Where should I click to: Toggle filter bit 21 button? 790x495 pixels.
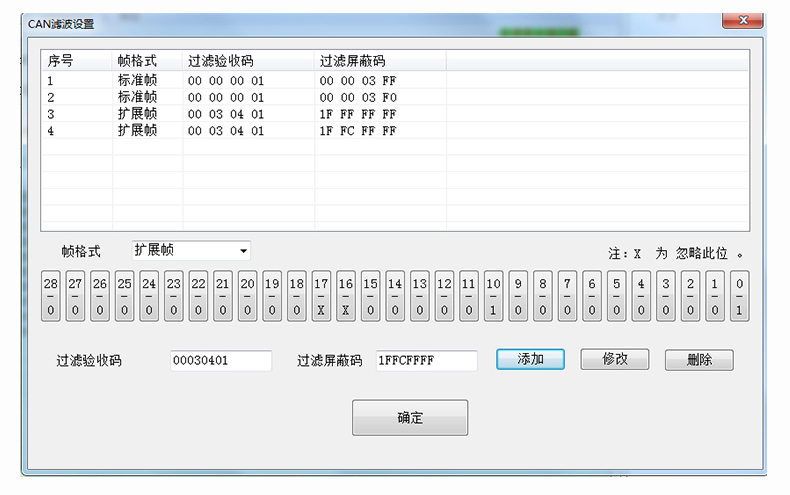tap(223, 296)
